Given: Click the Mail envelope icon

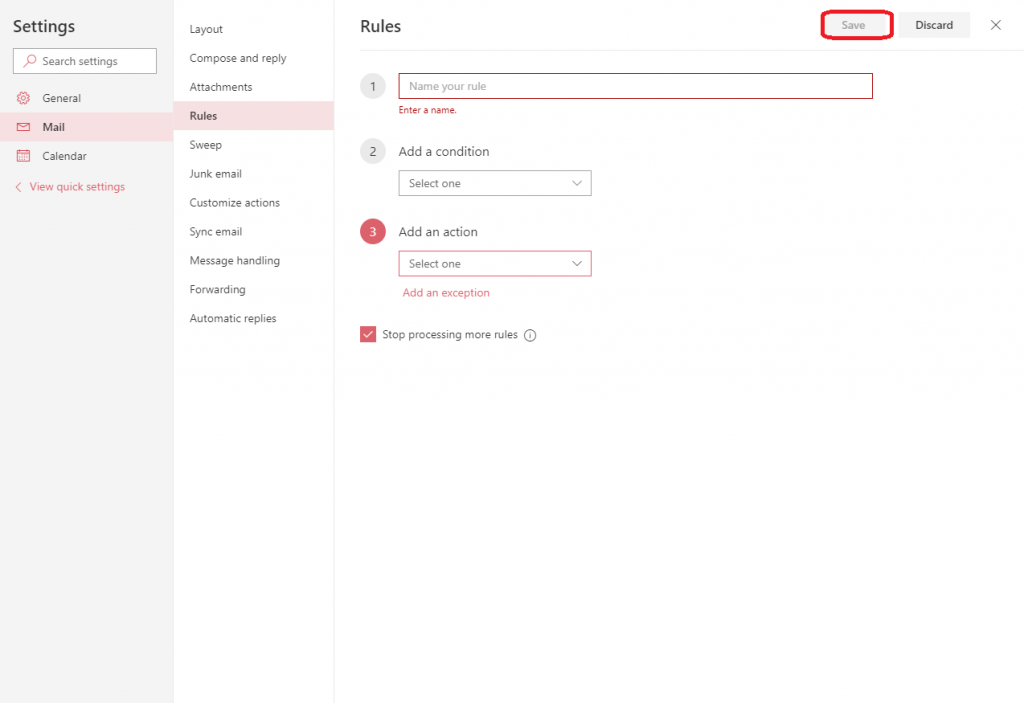Looking at the screenshot, I should (23, 127).
